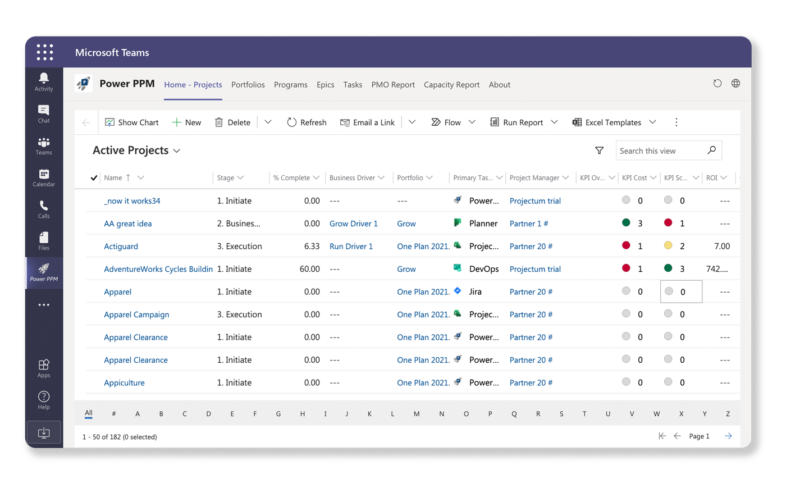This screenshot has height=497, width=800.
Task: Expand the dropdown next to Delete
Action: [x=268, y=122]
